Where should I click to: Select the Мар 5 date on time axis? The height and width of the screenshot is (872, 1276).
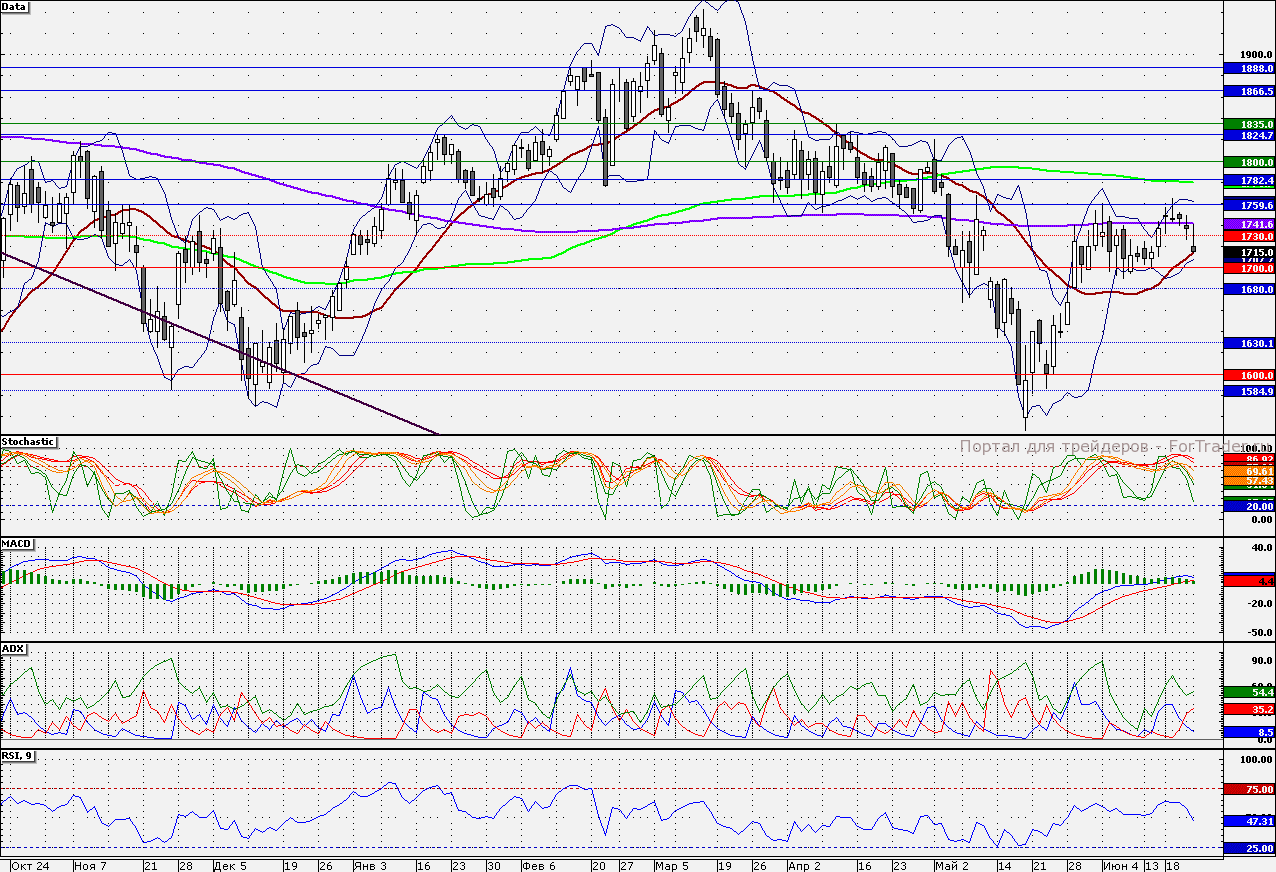click(x=672, y=865)
